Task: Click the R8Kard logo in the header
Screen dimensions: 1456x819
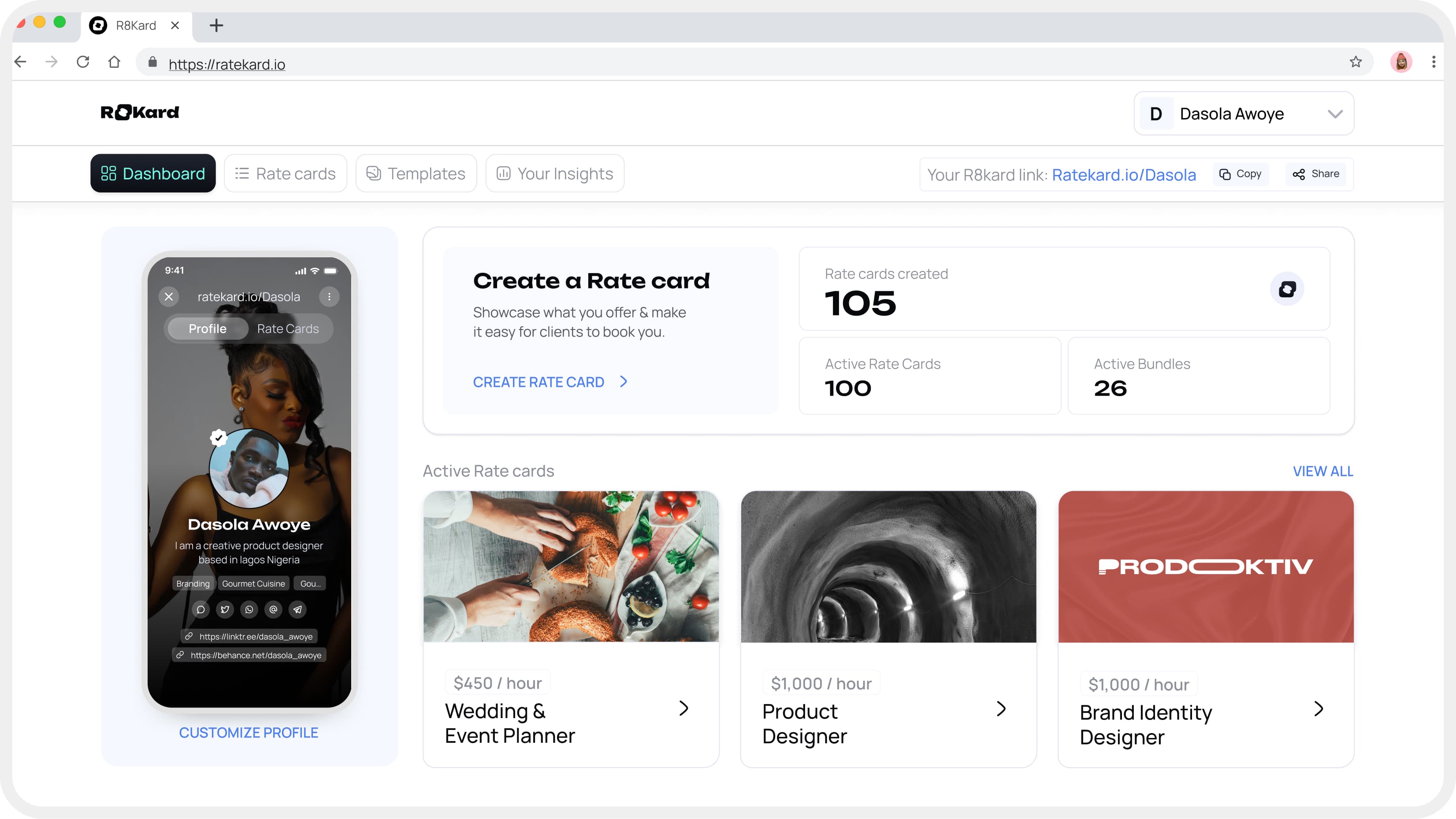Action: (x=140, y=112)
